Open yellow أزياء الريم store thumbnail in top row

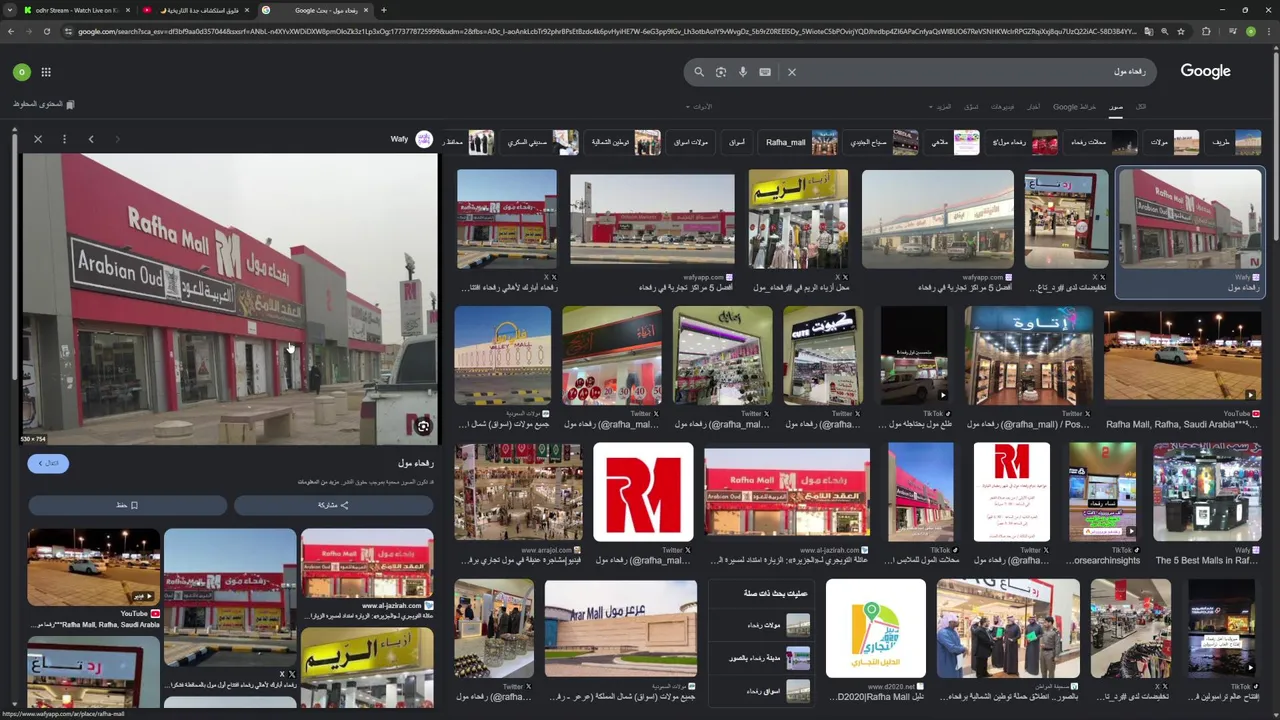[798, 219]
